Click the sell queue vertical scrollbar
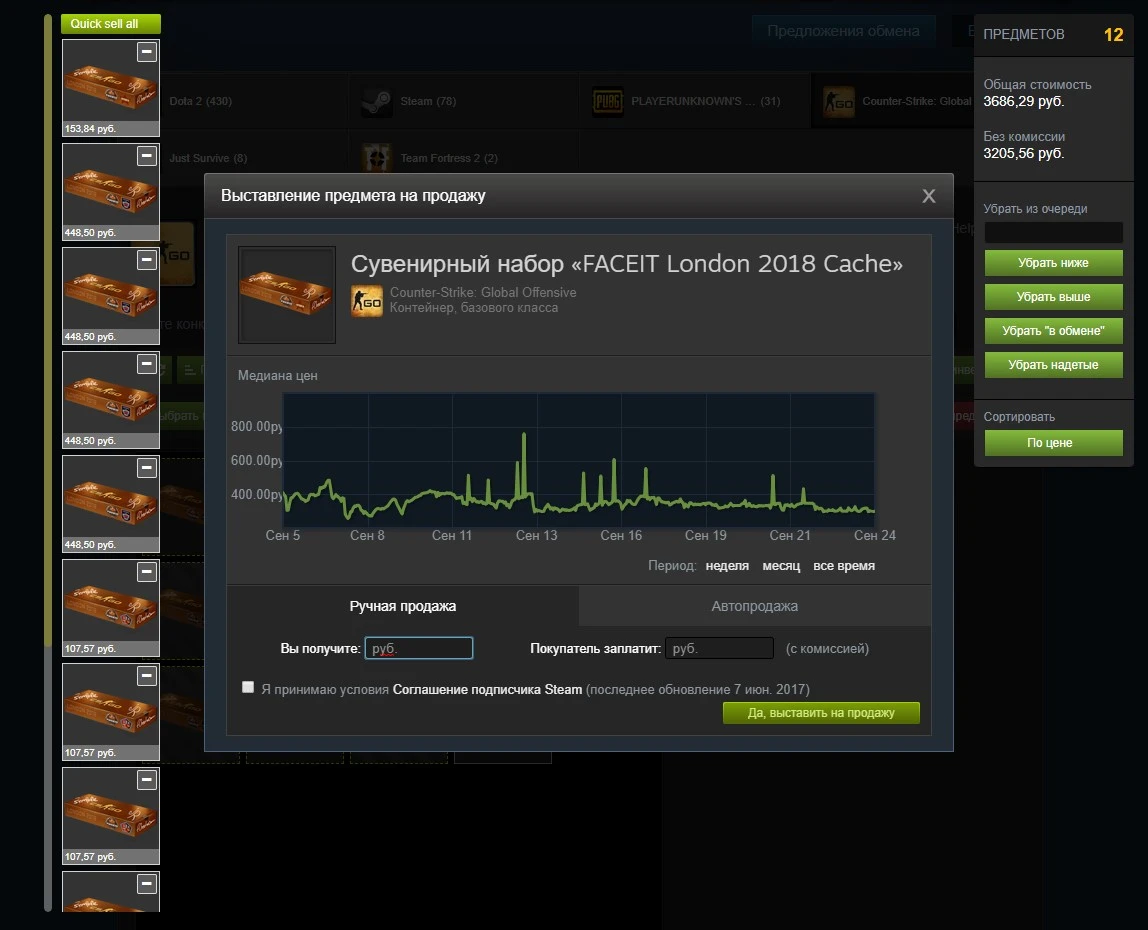The height and width of the screenshot is (930, 1148). pyautogui.click(x=48, y=463)
